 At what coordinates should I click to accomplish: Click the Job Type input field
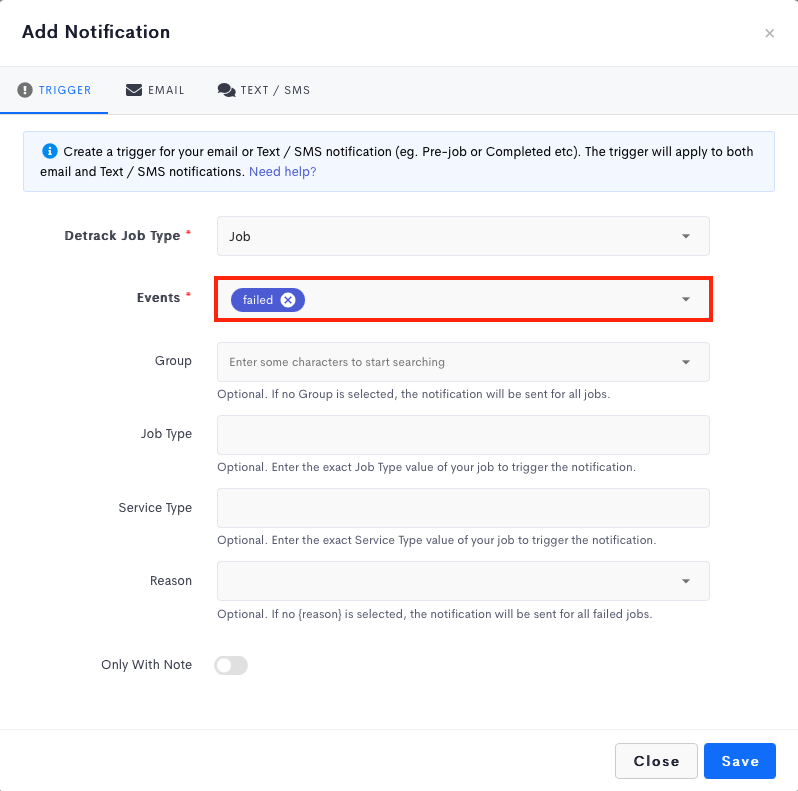(x=463, y=435)
